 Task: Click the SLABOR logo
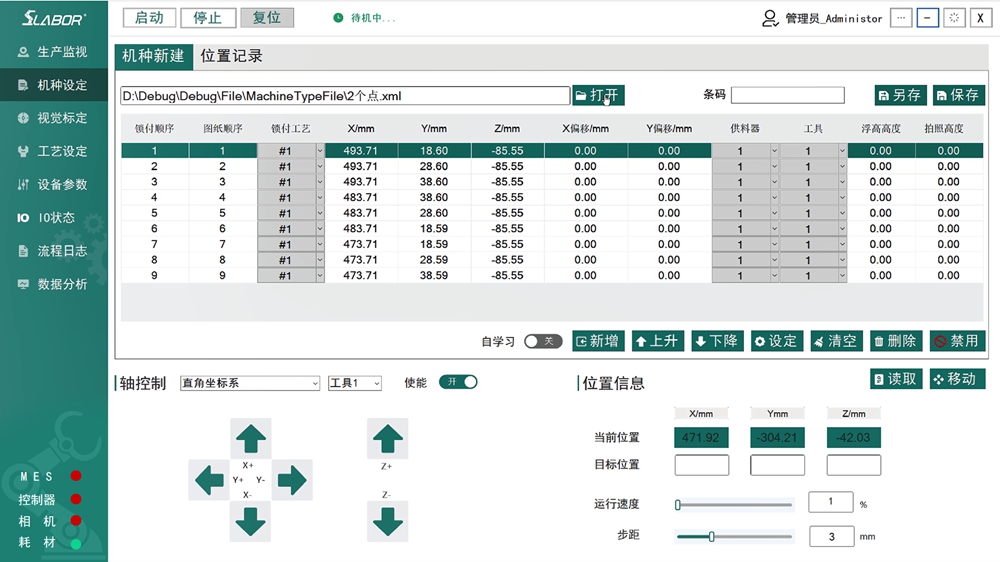click(x=54, y=18)
